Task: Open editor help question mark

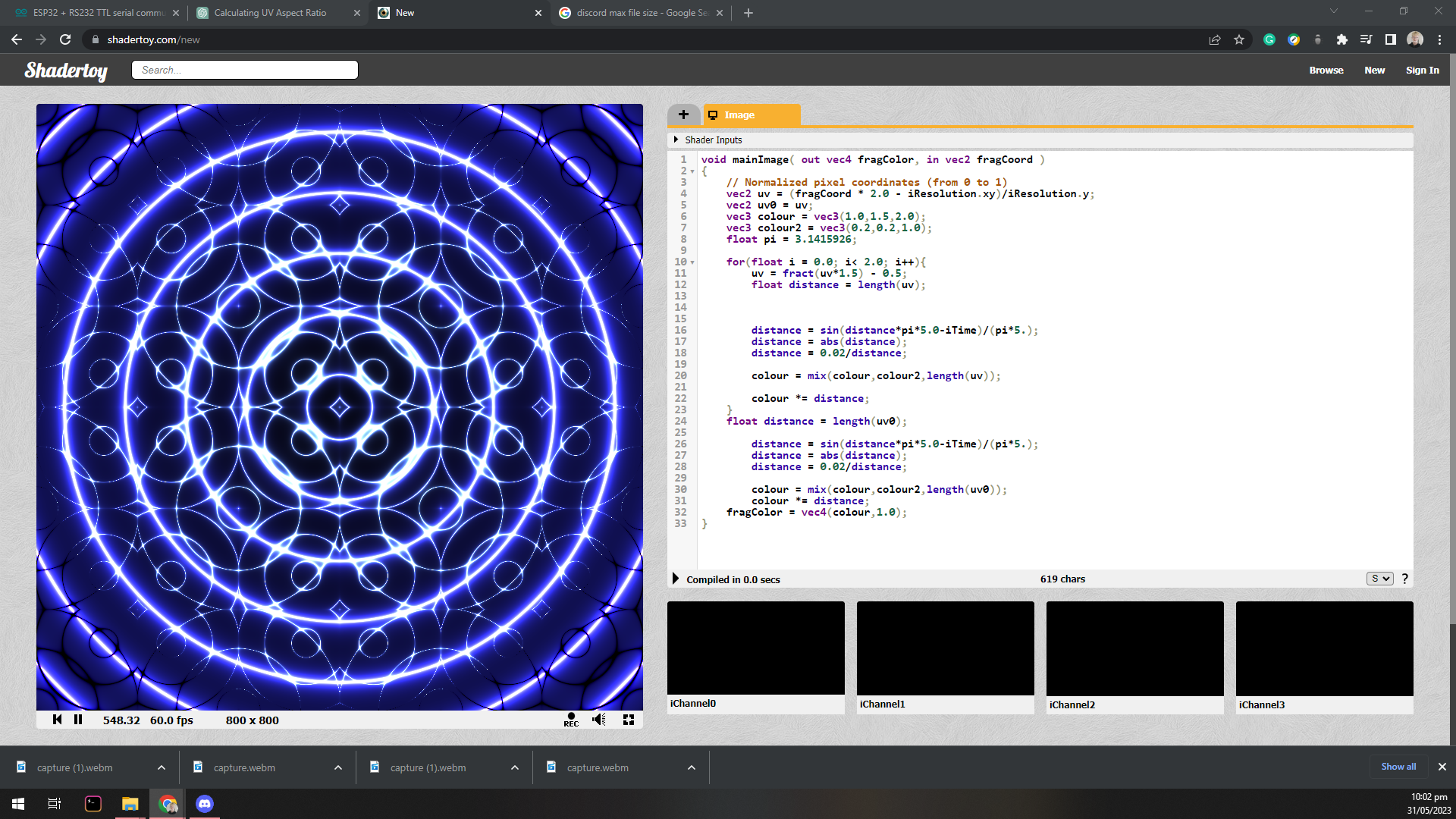Action: pos(1405,579)
